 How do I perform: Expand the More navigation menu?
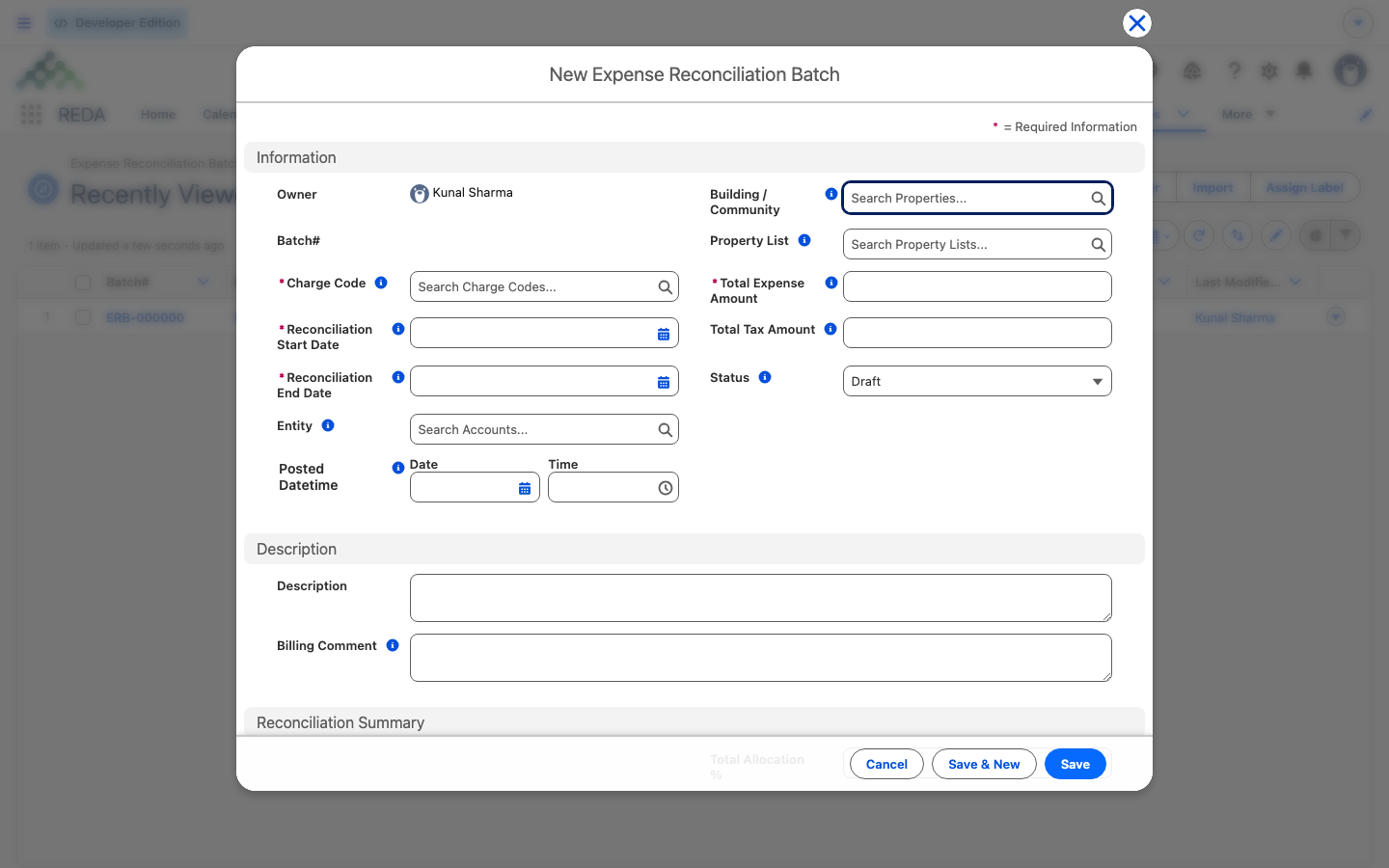(x=1248, y=115)
